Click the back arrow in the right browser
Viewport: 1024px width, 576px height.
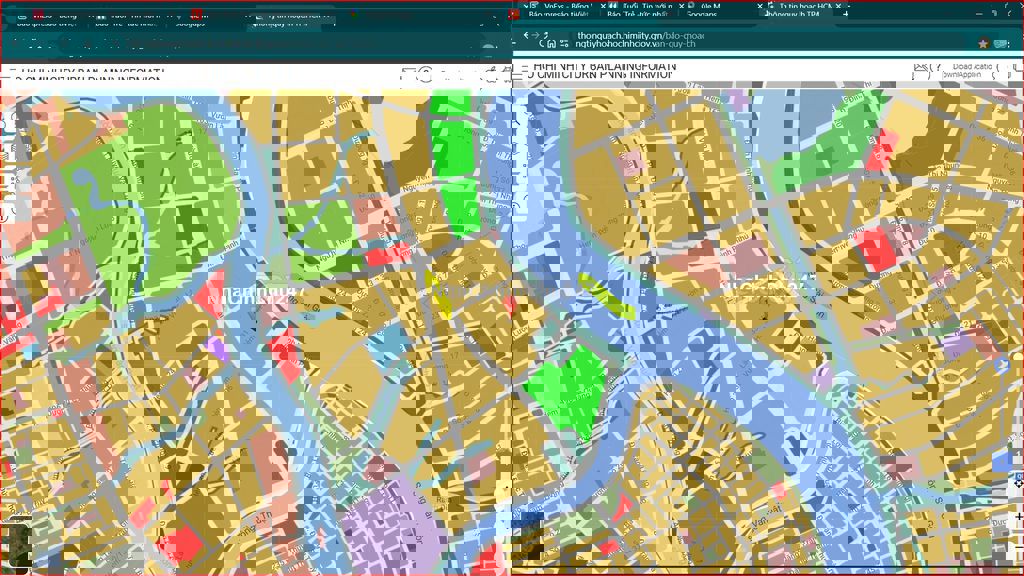coord(527,35)
